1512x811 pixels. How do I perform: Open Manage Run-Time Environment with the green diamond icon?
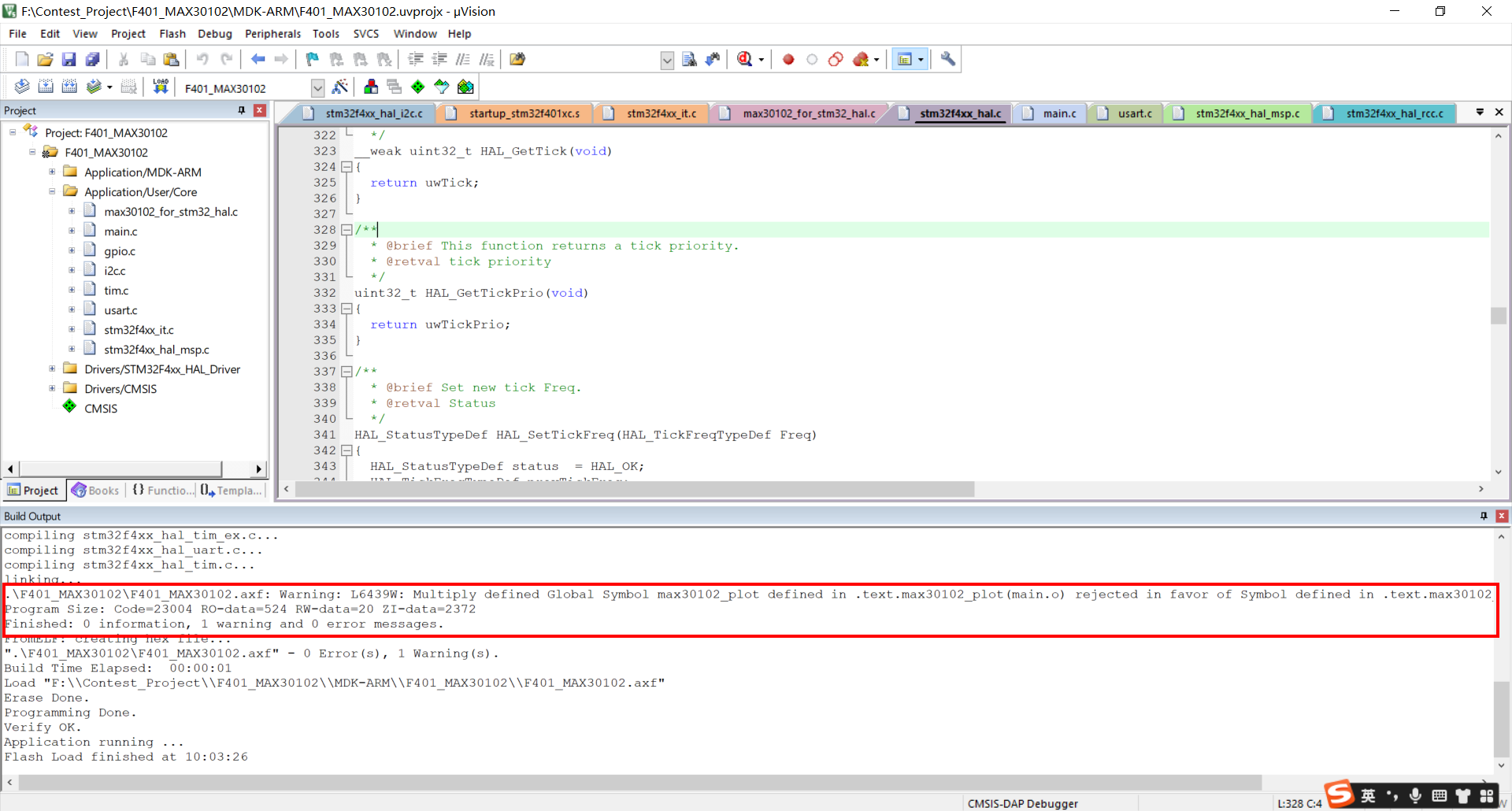418,87
